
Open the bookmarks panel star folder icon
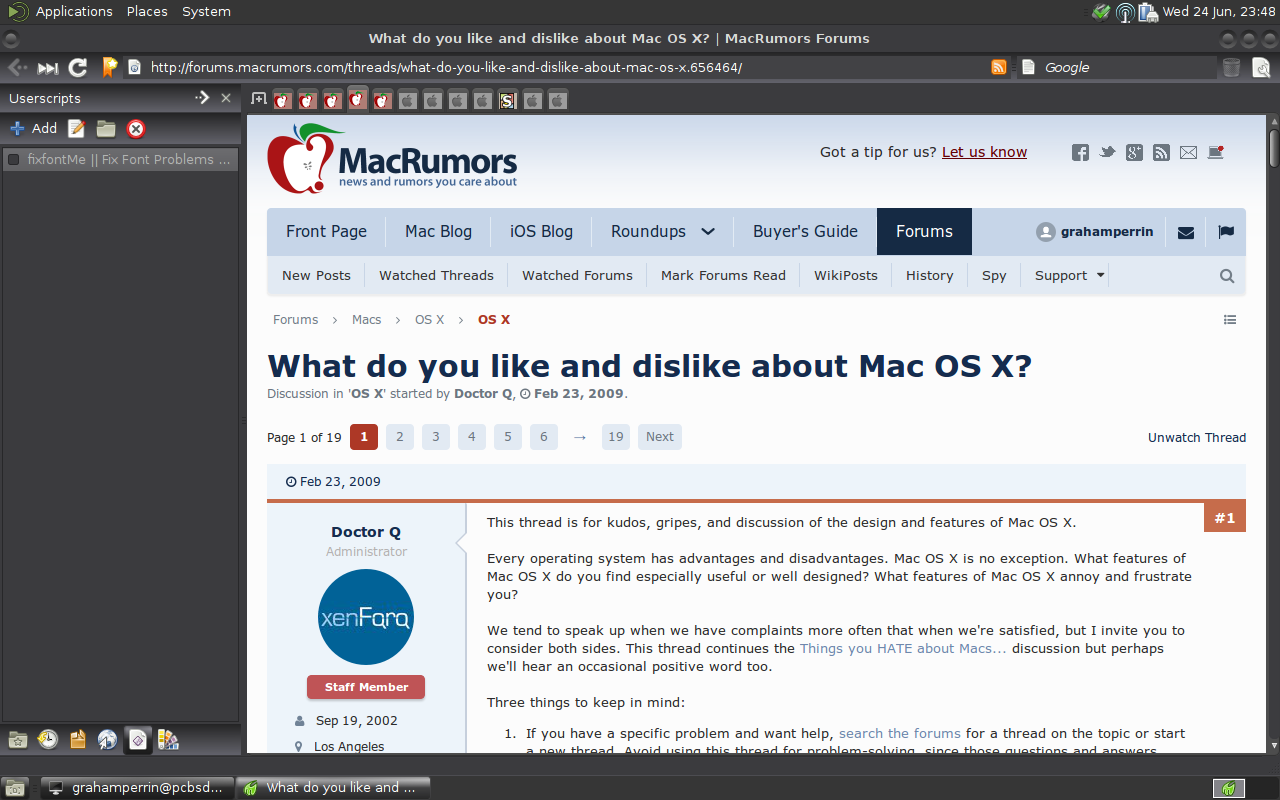[18, 740]
